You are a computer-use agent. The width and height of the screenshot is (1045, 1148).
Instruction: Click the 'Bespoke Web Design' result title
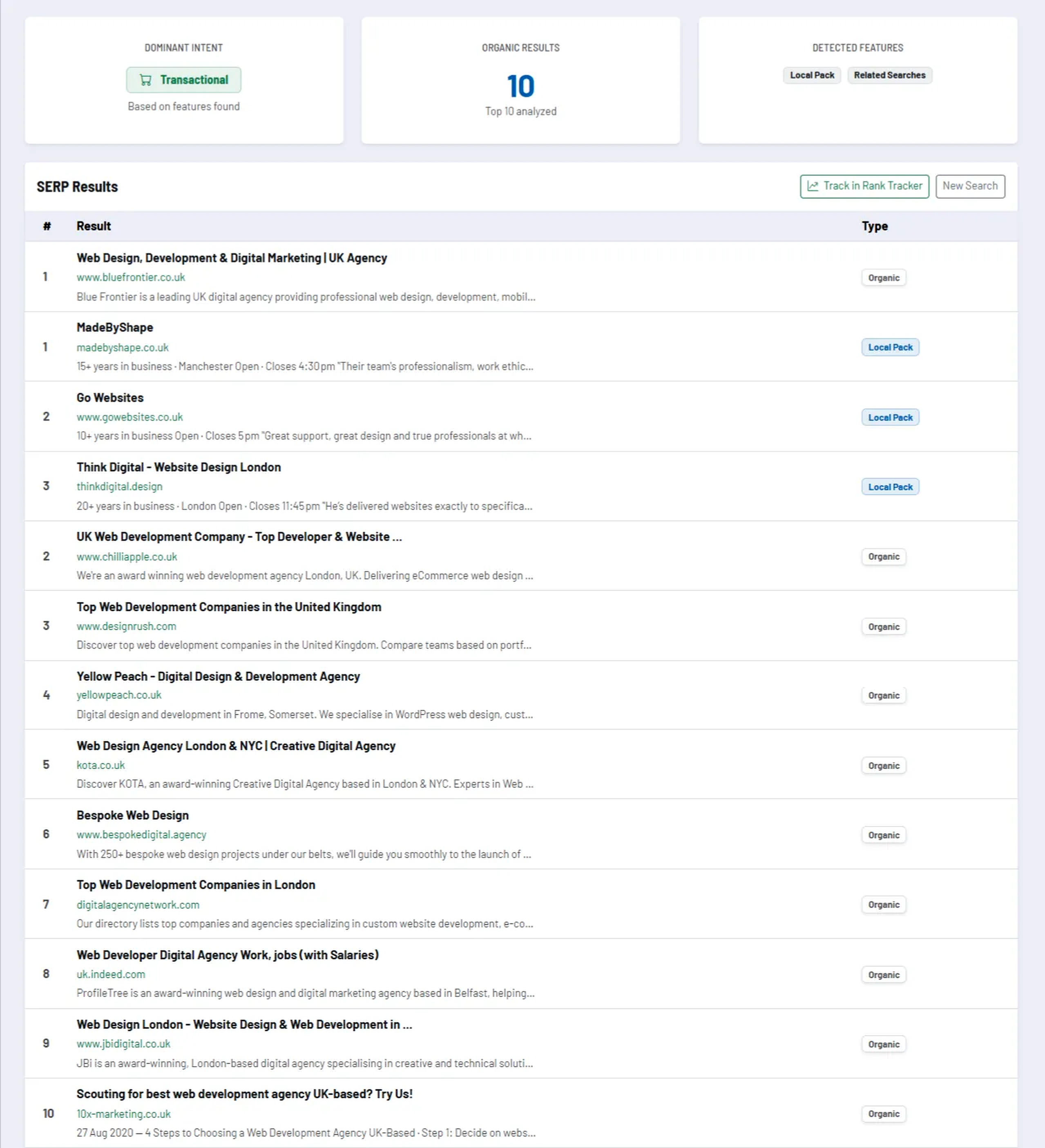pos(133,815)
